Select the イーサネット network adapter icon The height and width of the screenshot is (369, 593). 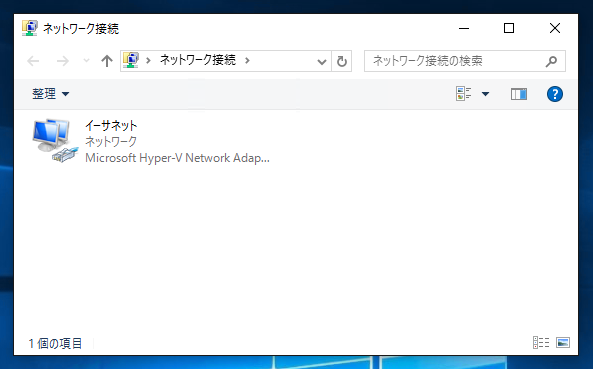pos(55,140)
